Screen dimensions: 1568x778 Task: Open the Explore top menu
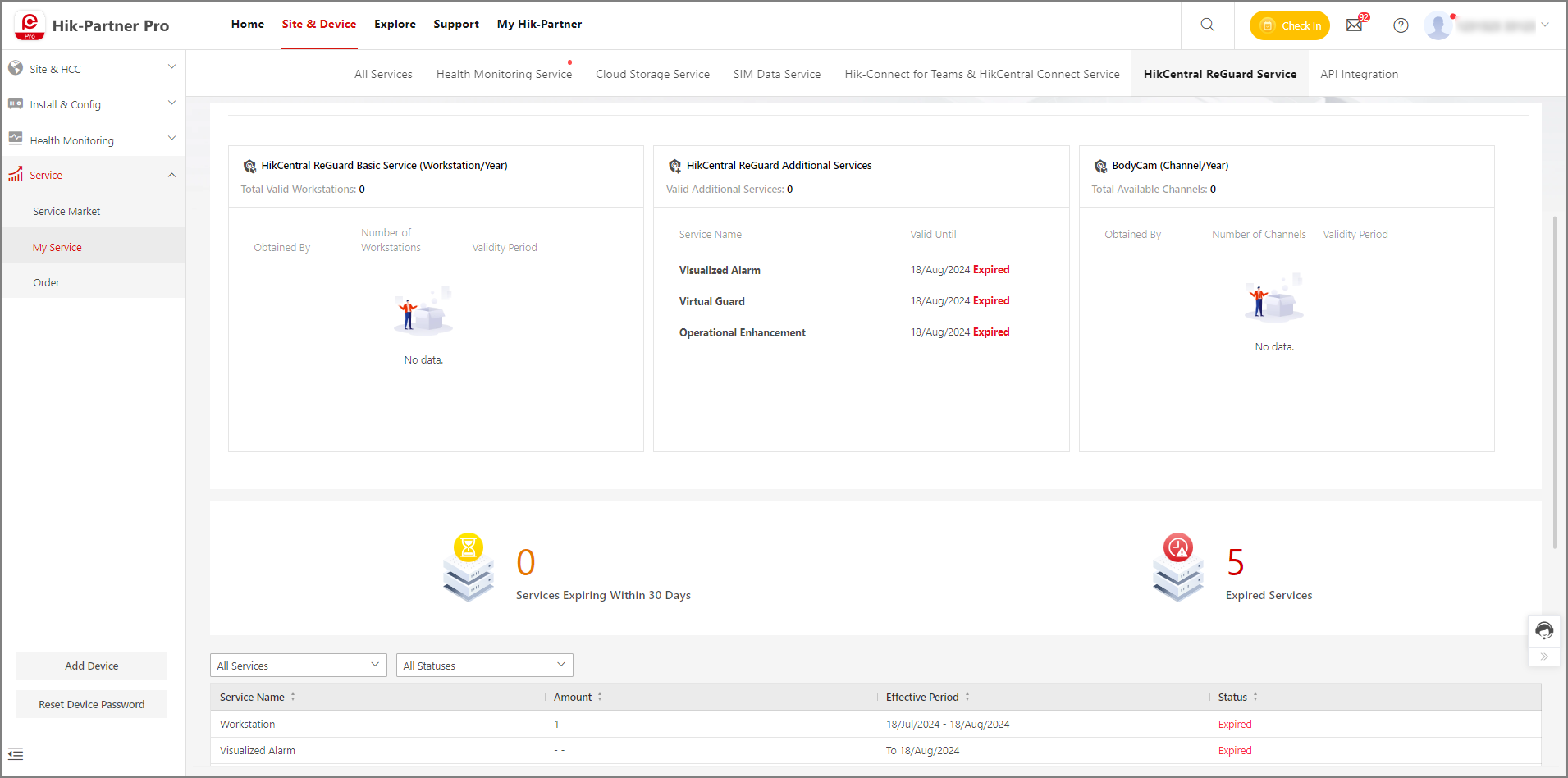coord(395,24)
